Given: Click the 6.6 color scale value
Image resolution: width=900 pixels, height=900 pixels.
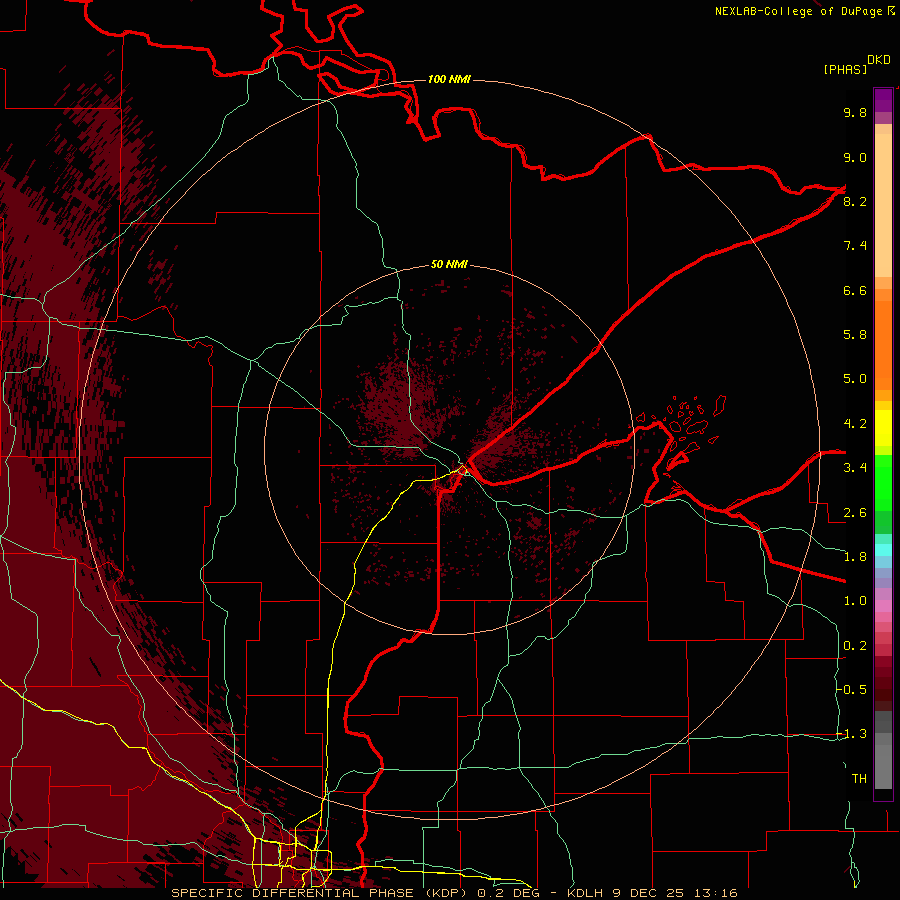Looking at the screenshot, I should point(855,291).
